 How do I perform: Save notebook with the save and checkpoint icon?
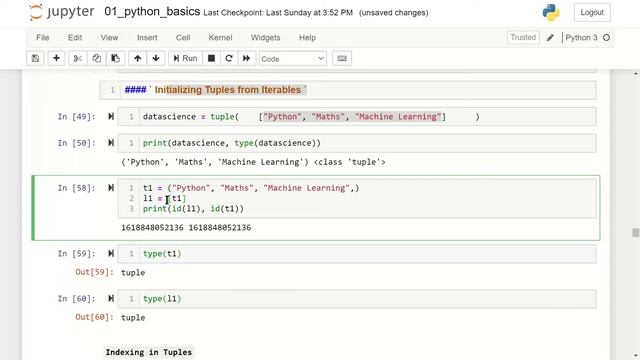[36, 58]
